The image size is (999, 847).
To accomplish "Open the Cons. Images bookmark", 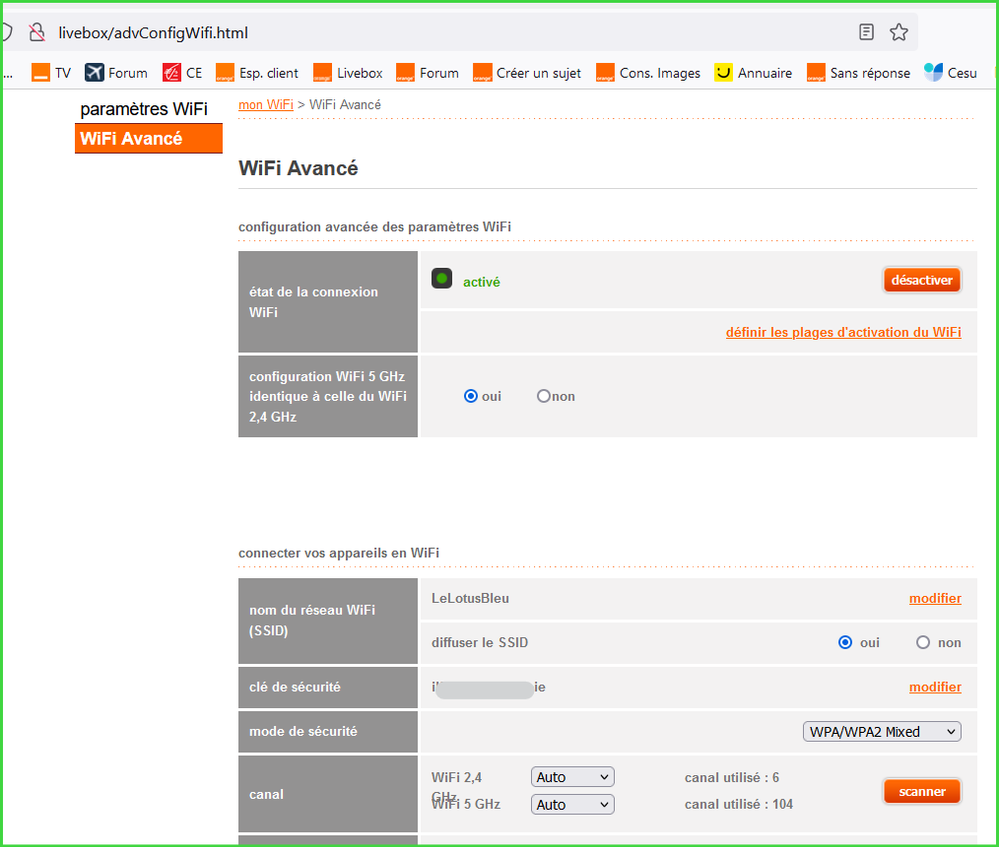I will [648, 73].
